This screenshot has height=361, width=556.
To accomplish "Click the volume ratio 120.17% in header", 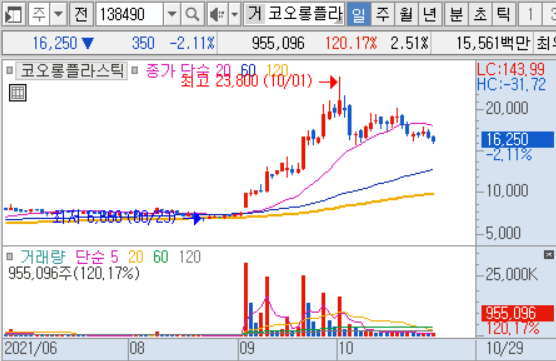I will pos(351,44).
